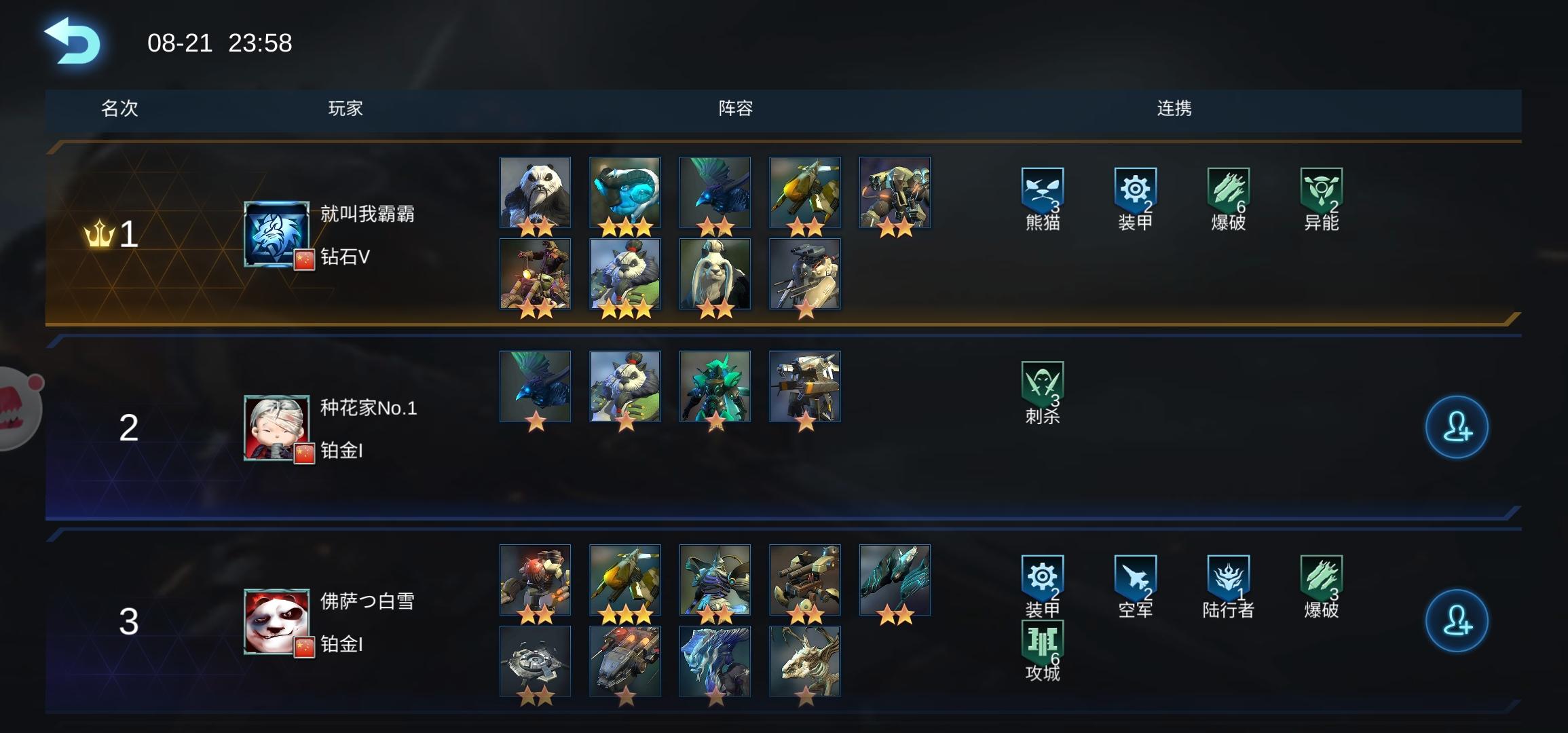Tap the 攻城 synergy icon
This screenshot has width=1568, height=733.
click(x=1042, y=652)
